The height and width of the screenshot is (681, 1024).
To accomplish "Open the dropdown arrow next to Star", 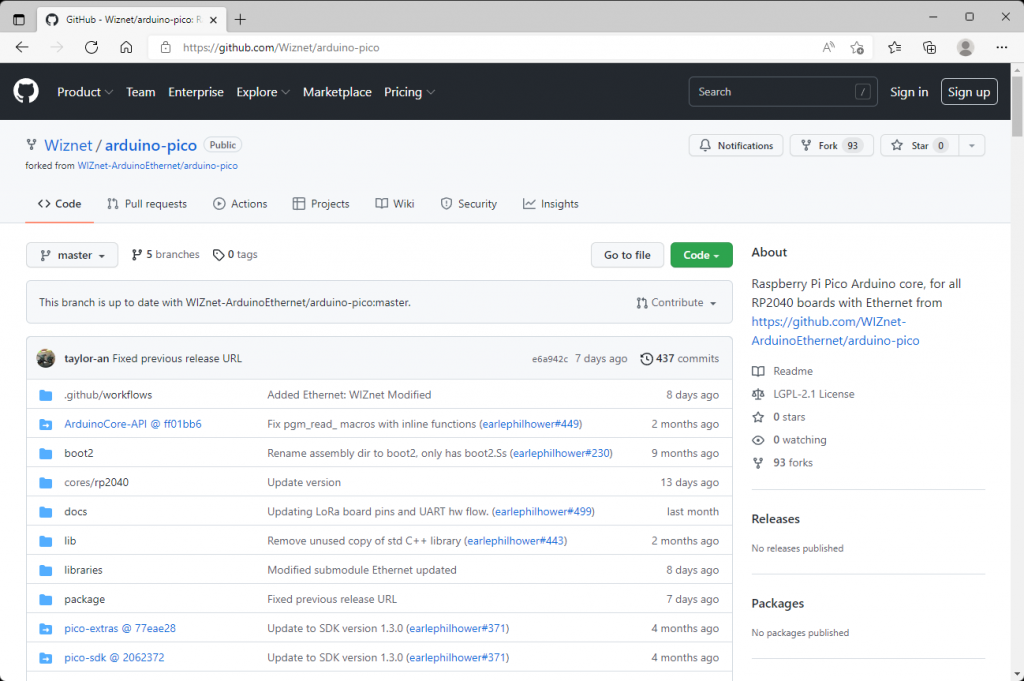I will [x=972, y=146].
